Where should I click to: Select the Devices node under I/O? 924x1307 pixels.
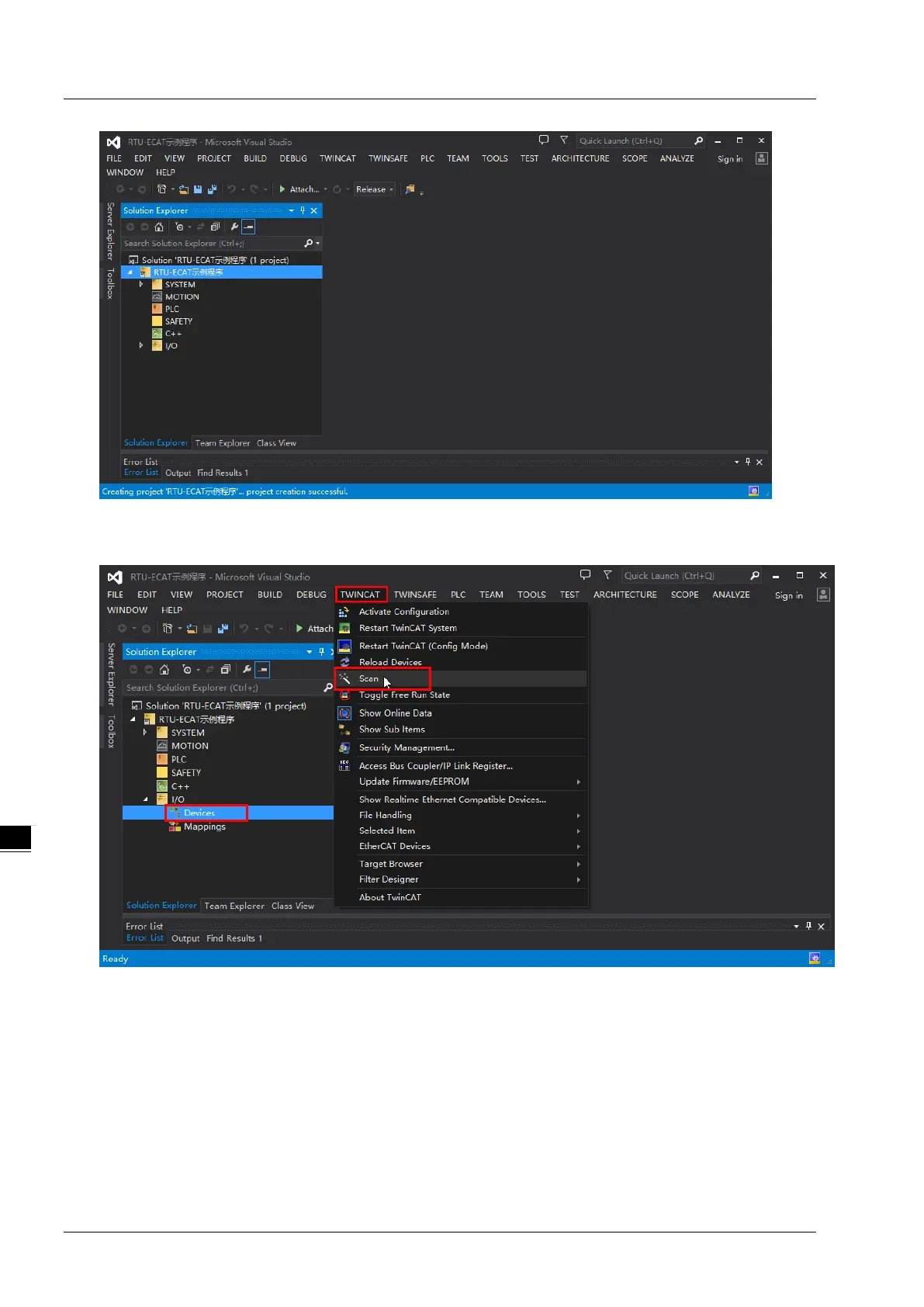199,813
